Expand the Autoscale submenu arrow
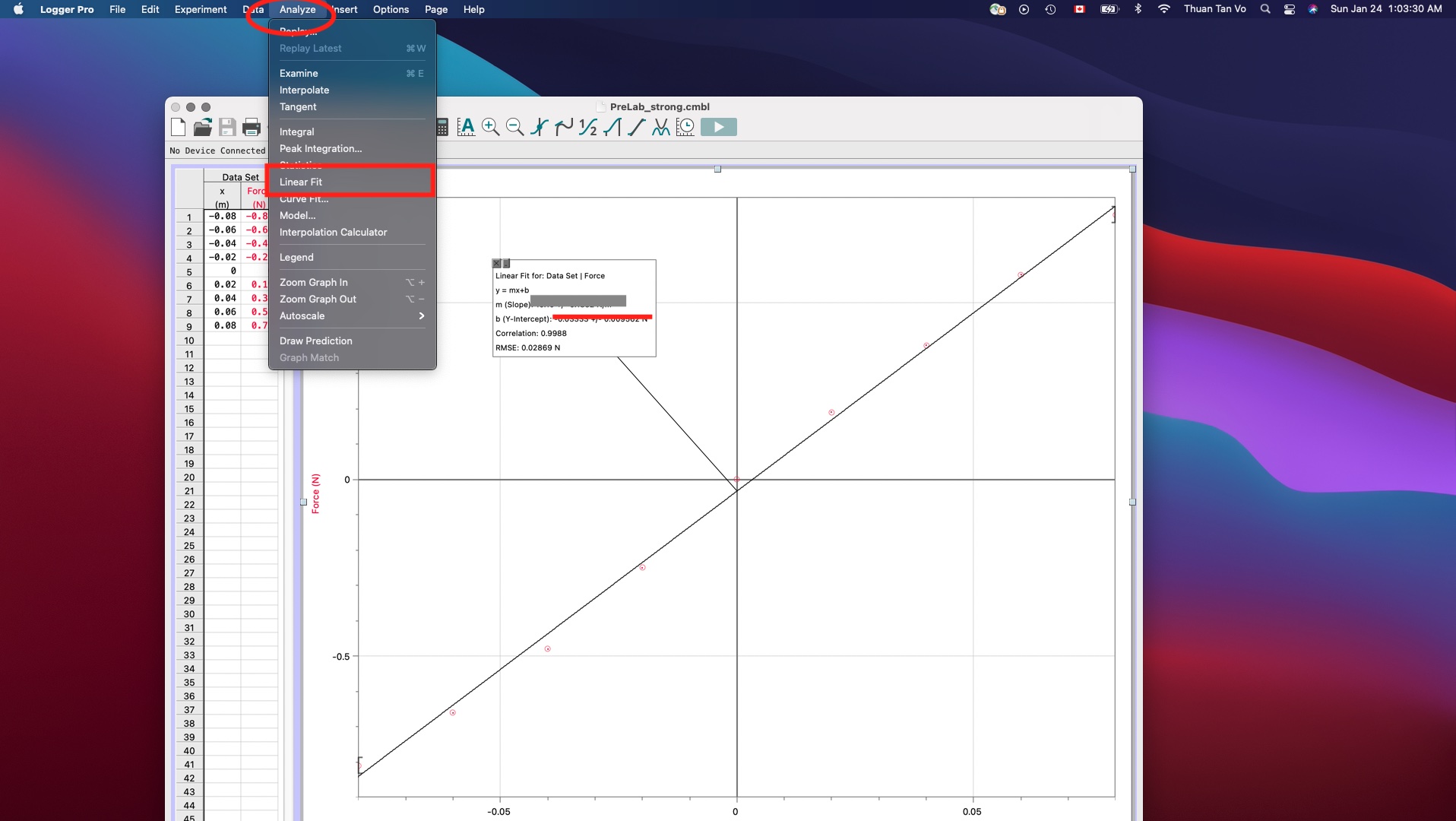This screenshot has width=1456, height=821. point(422,315)
